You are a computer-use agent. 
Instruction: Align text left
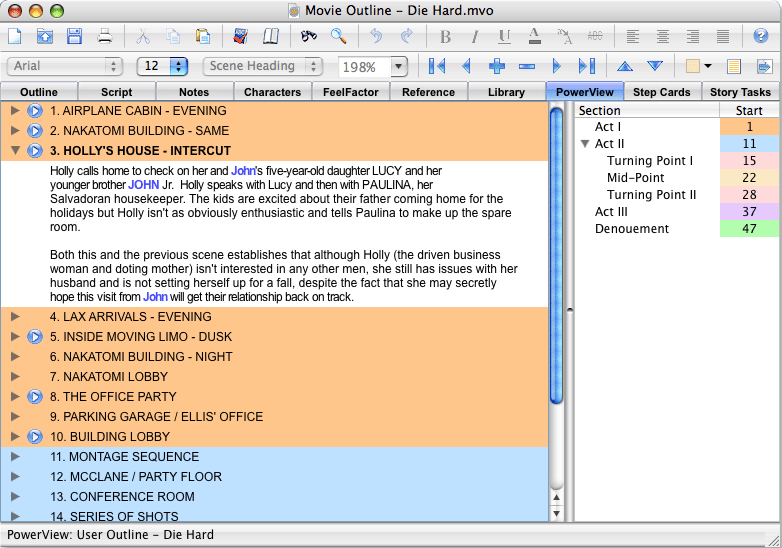[x=633, y=36]
